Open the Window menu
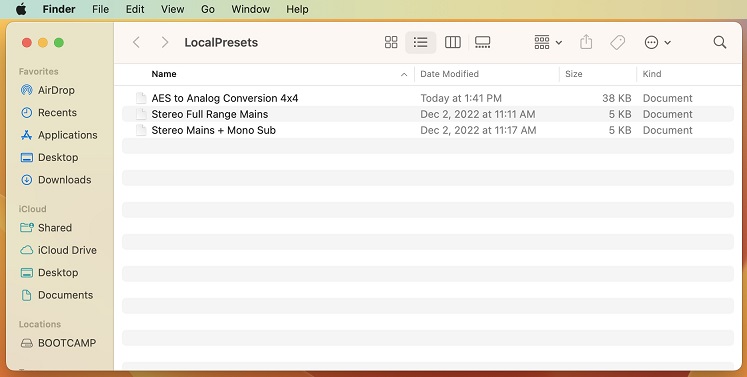 [251, 9]
